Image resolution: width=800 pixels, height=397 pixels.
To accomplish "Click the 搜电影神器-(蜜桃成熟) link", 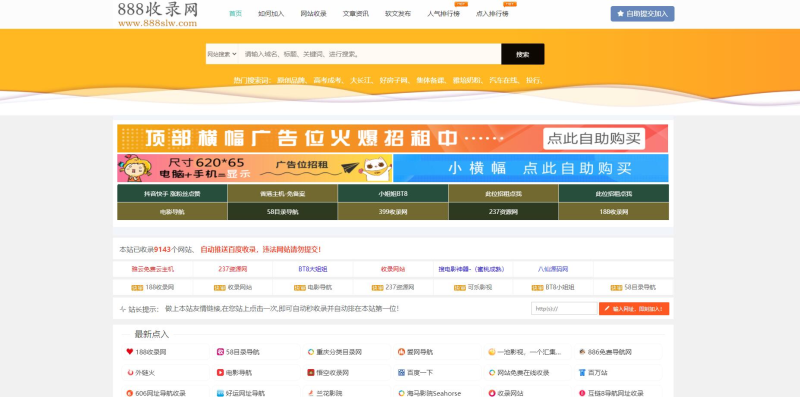I will 473,269.
